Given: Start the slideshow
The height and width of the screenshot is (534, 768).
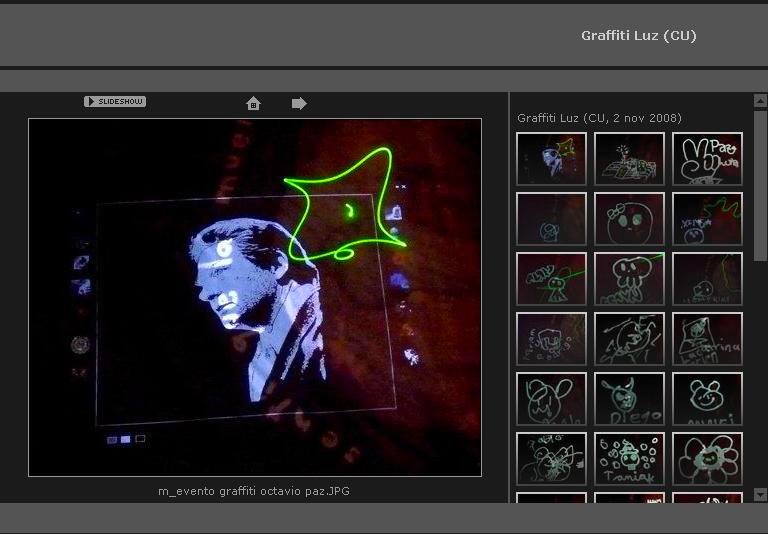Looking at the screenshot, I should [x=115, y=102].
